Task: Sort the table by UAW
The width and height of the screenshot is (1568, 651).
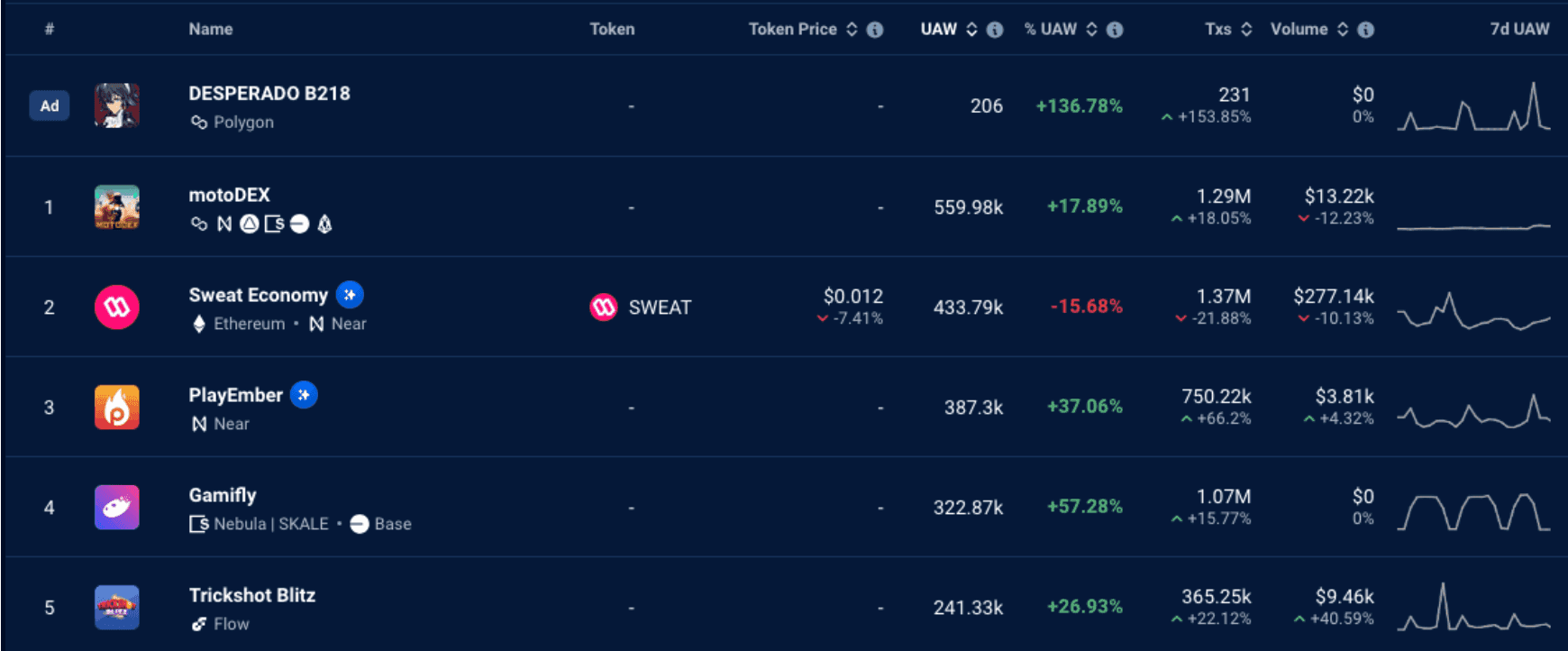Action: click(x=971, y=30)
